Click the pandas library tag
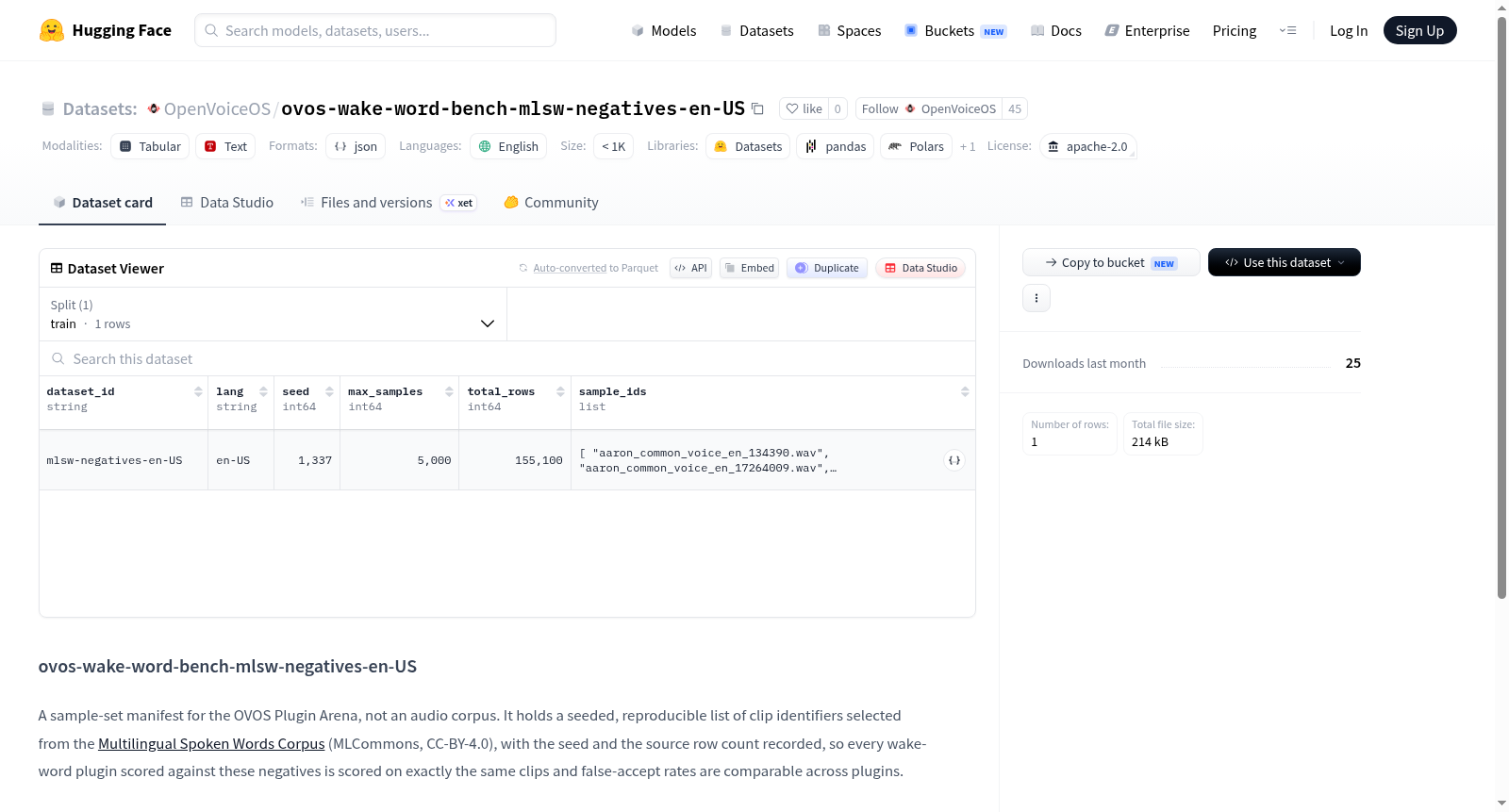1509x812 pixels. click(836, 146)
